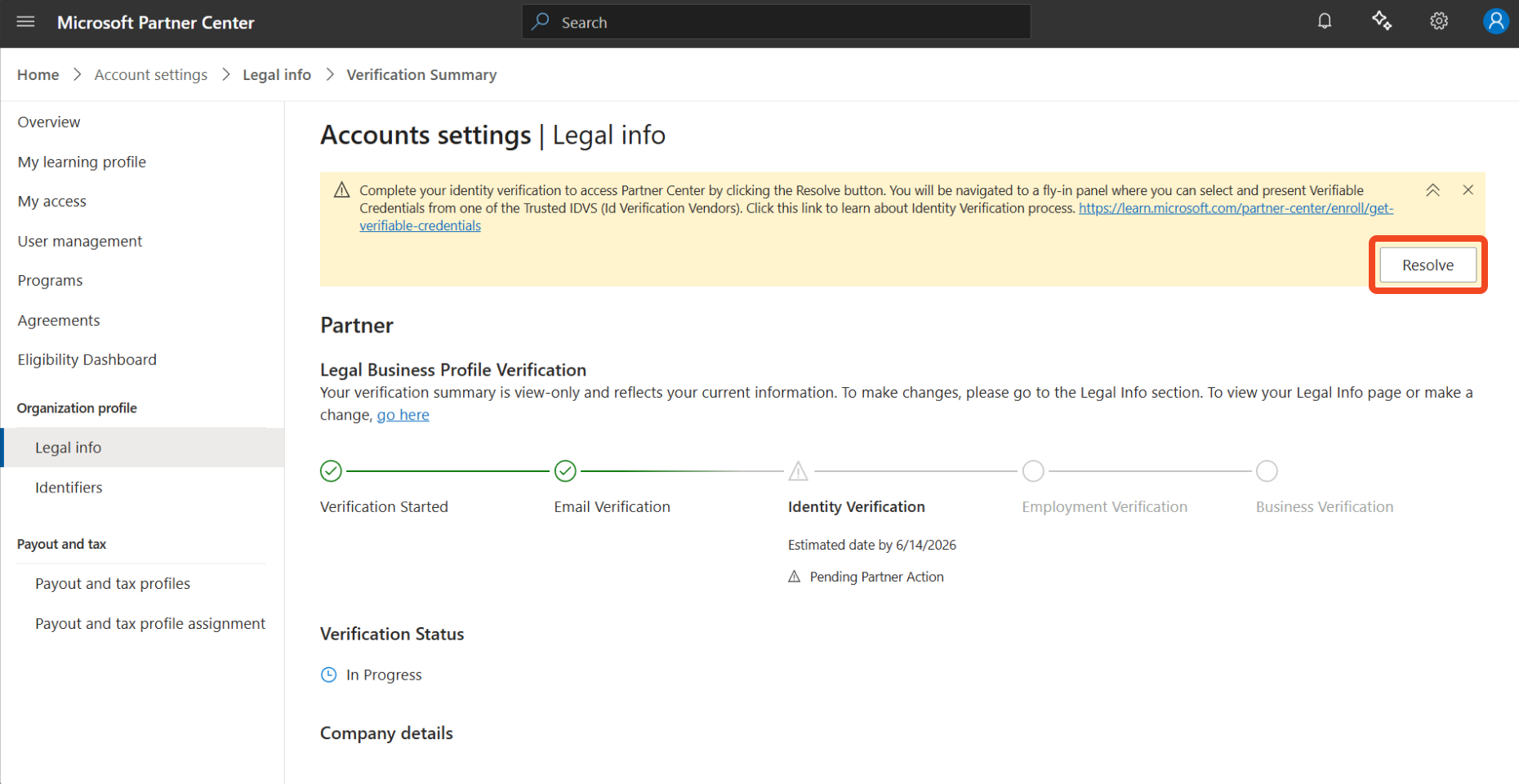1519x784 pixels.
Task: Click the search magnifier icon
Action: (540, 22)
